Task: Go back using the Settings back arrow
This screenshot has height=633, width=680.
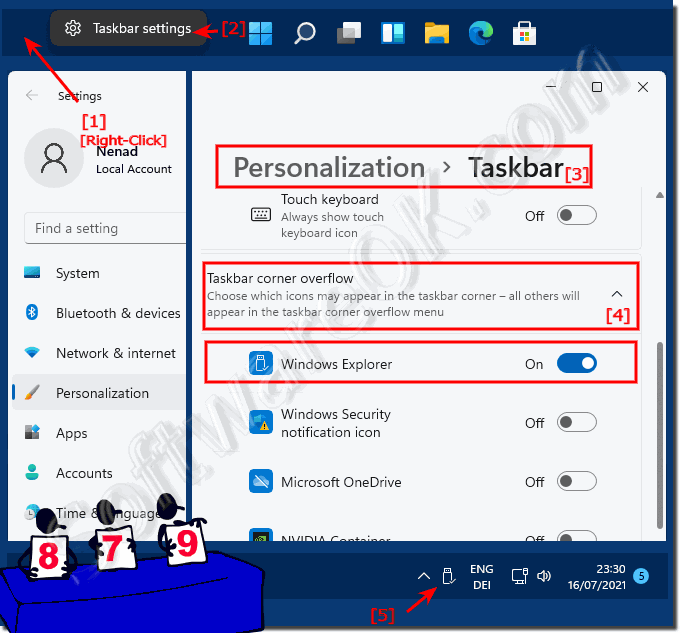Action: [32, 95]
